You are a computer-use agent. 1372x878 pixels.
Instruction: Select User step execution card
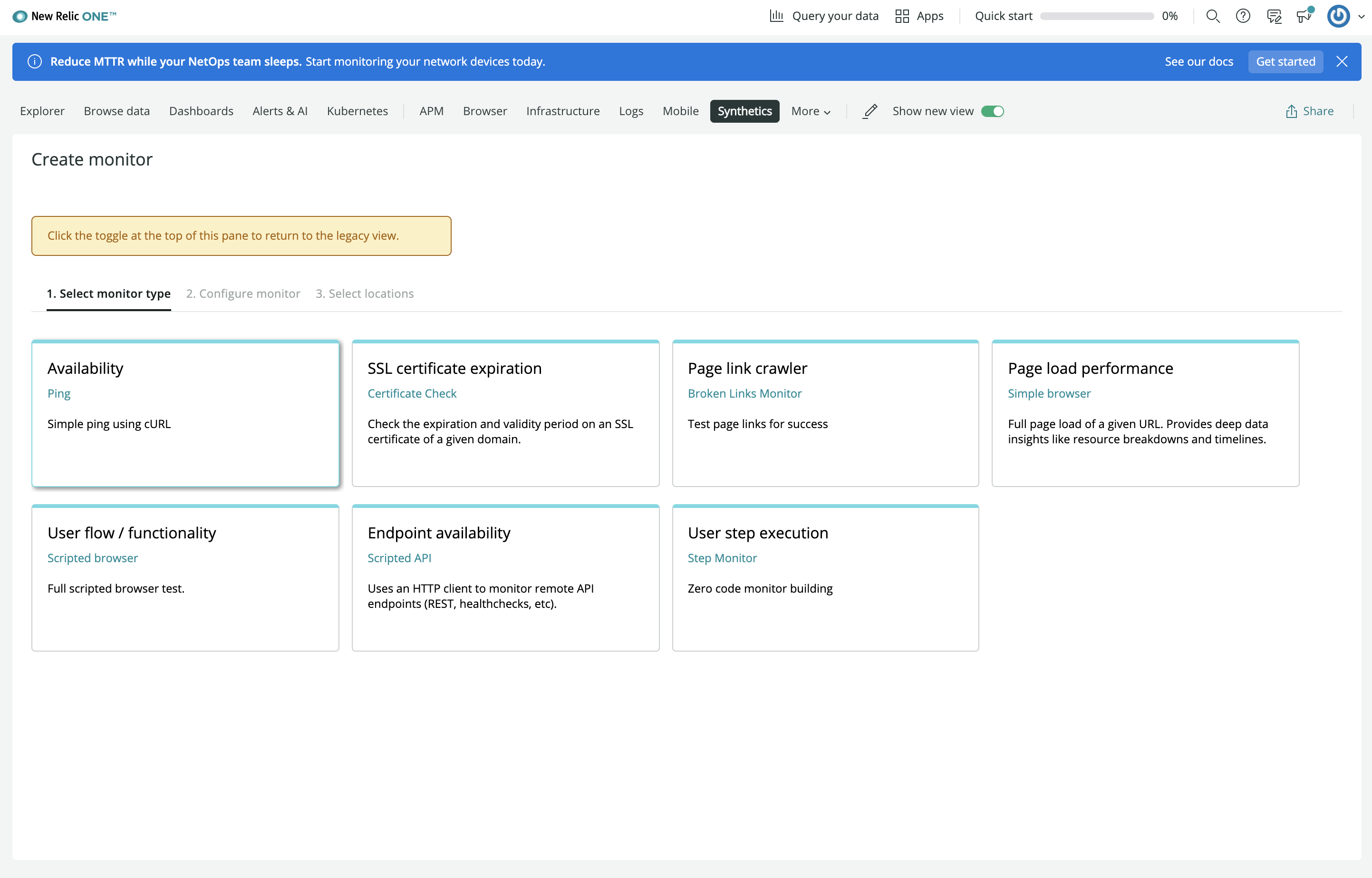826,578
